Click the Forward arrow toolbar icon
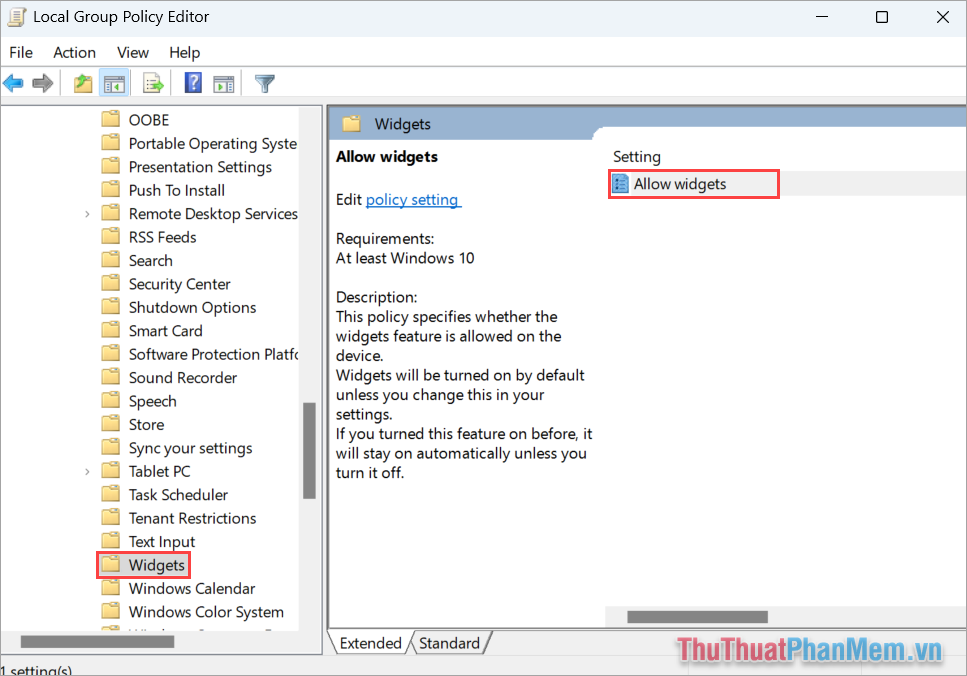Viewport: 967px width, 676px height. tap(42, 83)
